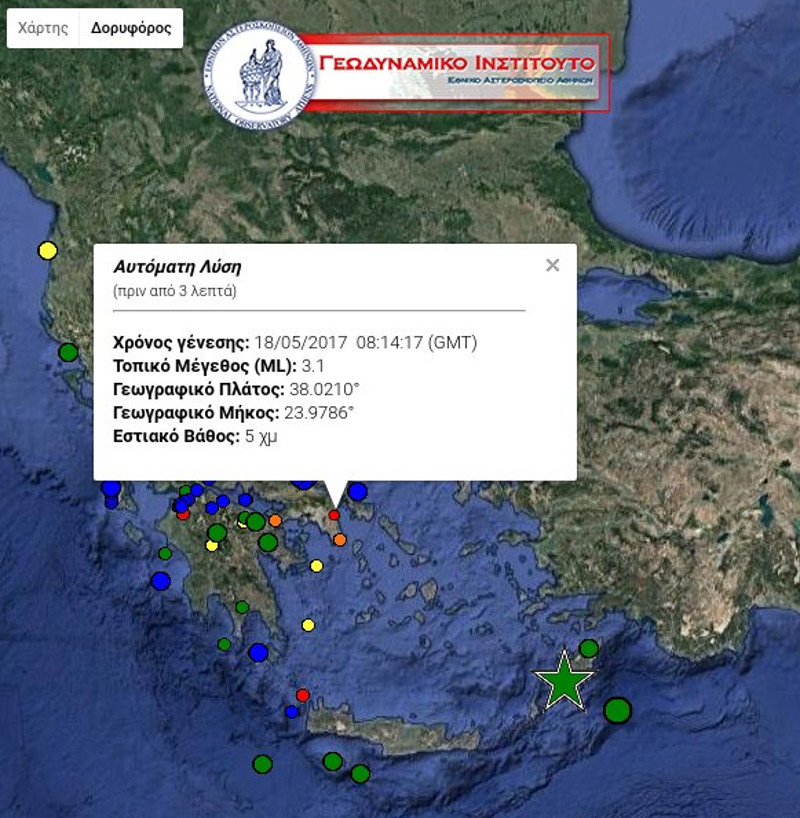Click green marker near Corfu coast
This screenshot has height=818, width=800.
(68, 353)
